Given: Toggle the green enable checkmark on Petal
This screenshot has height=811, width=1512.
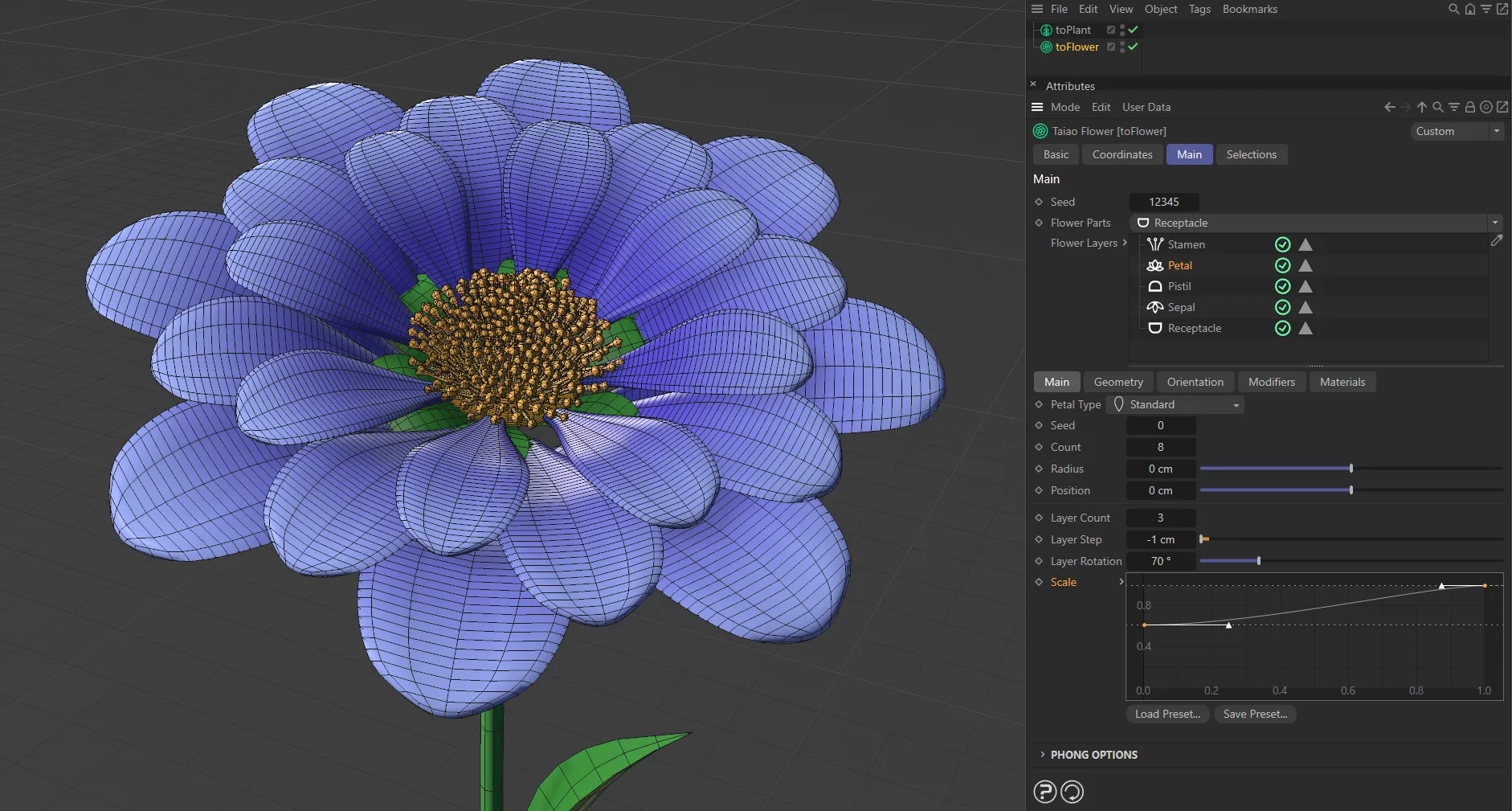Looking at the screenshot, I should click(1282, 265).
